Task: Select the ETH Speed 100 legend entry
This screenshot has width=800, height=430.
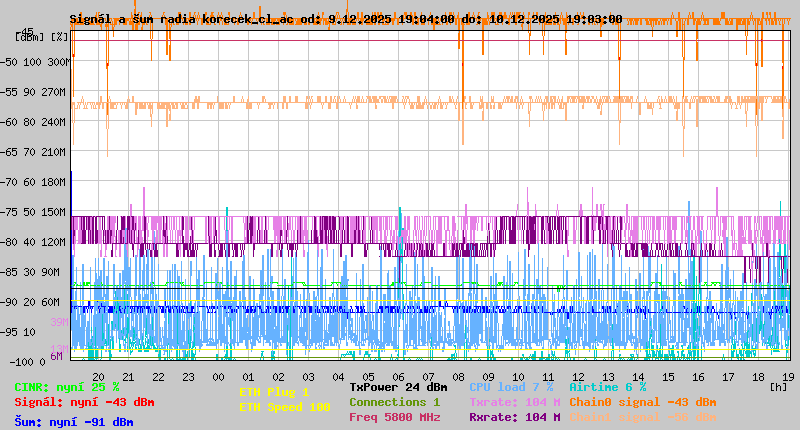Action: click(x=284, y=407)
